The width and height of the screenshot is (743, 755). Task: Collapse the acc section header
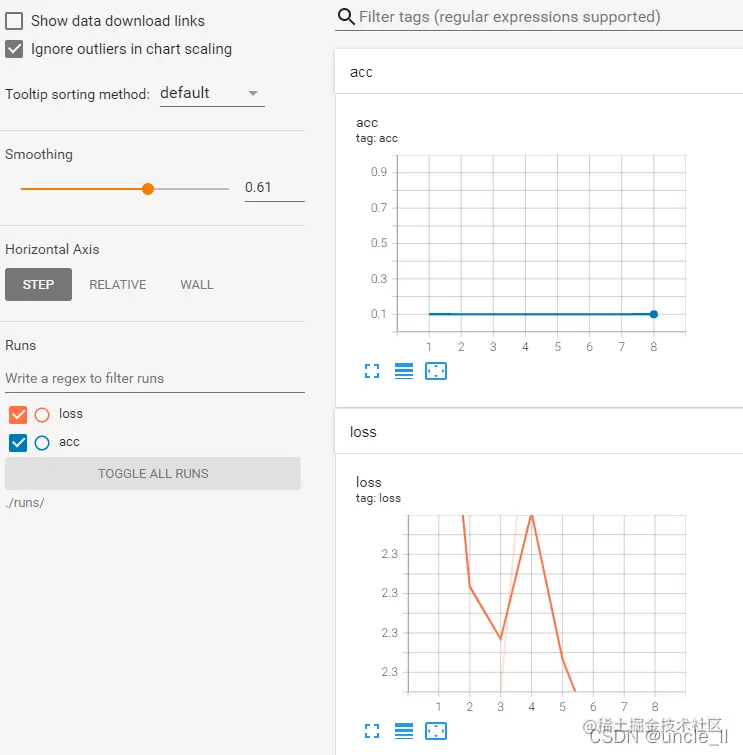tap(539, 72)
